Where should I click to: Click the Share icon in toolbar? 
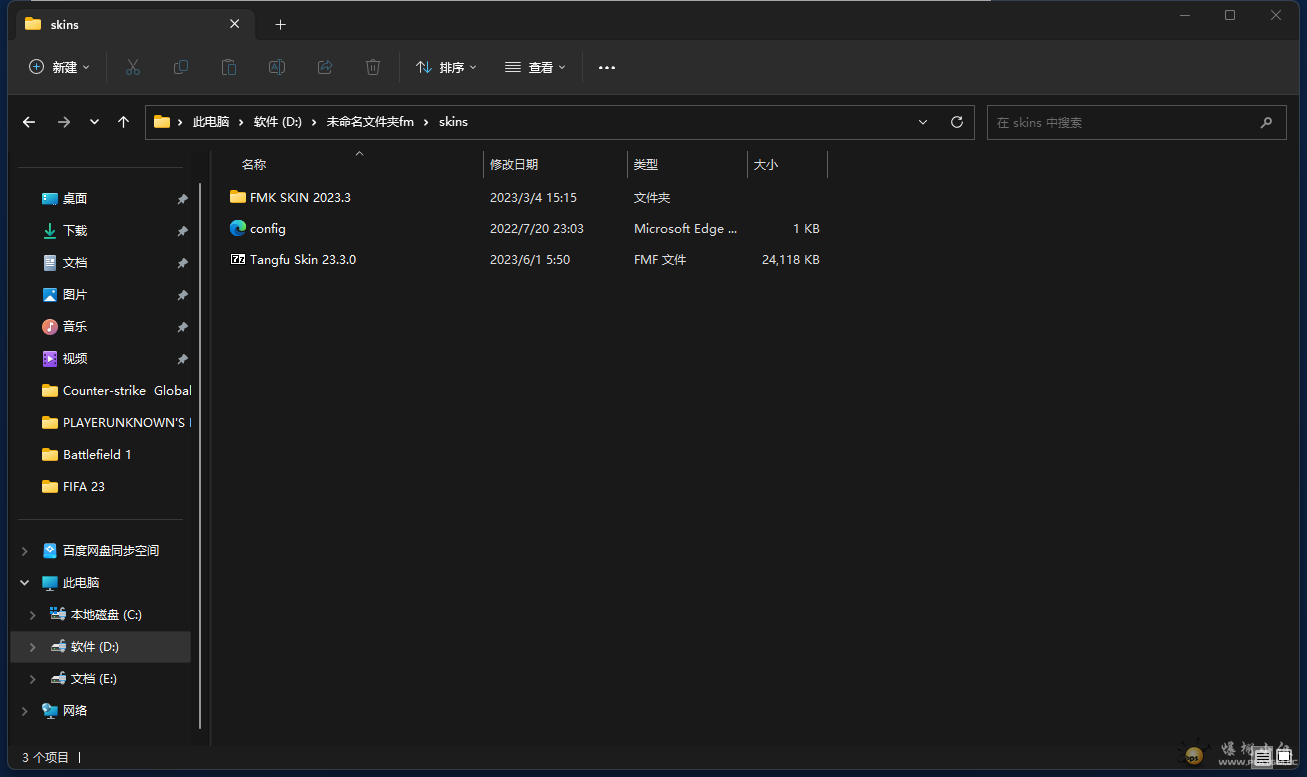[x=325, y=67]
